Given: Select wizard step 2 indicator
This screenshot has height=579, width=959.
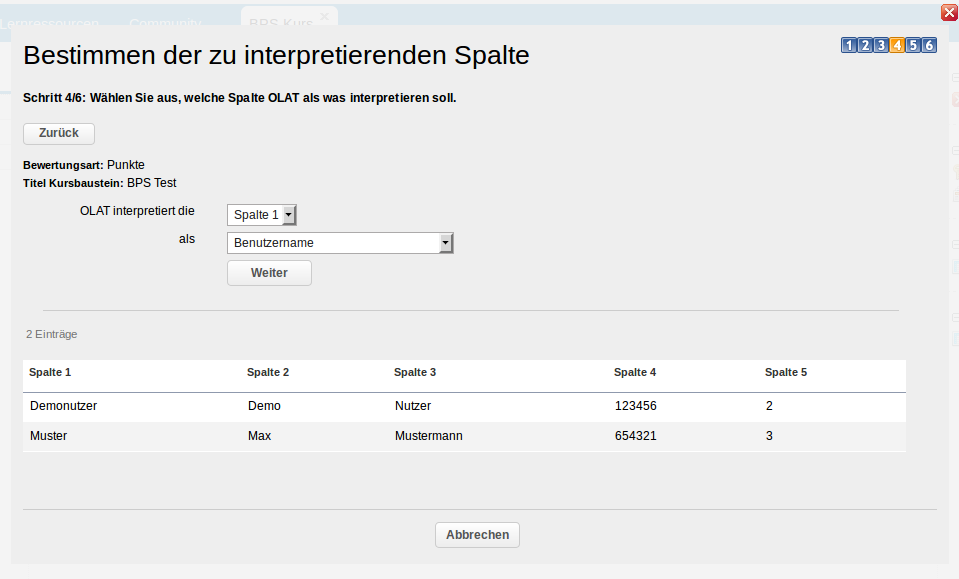Looking at the screenshot, I should (x=864, y=45).
